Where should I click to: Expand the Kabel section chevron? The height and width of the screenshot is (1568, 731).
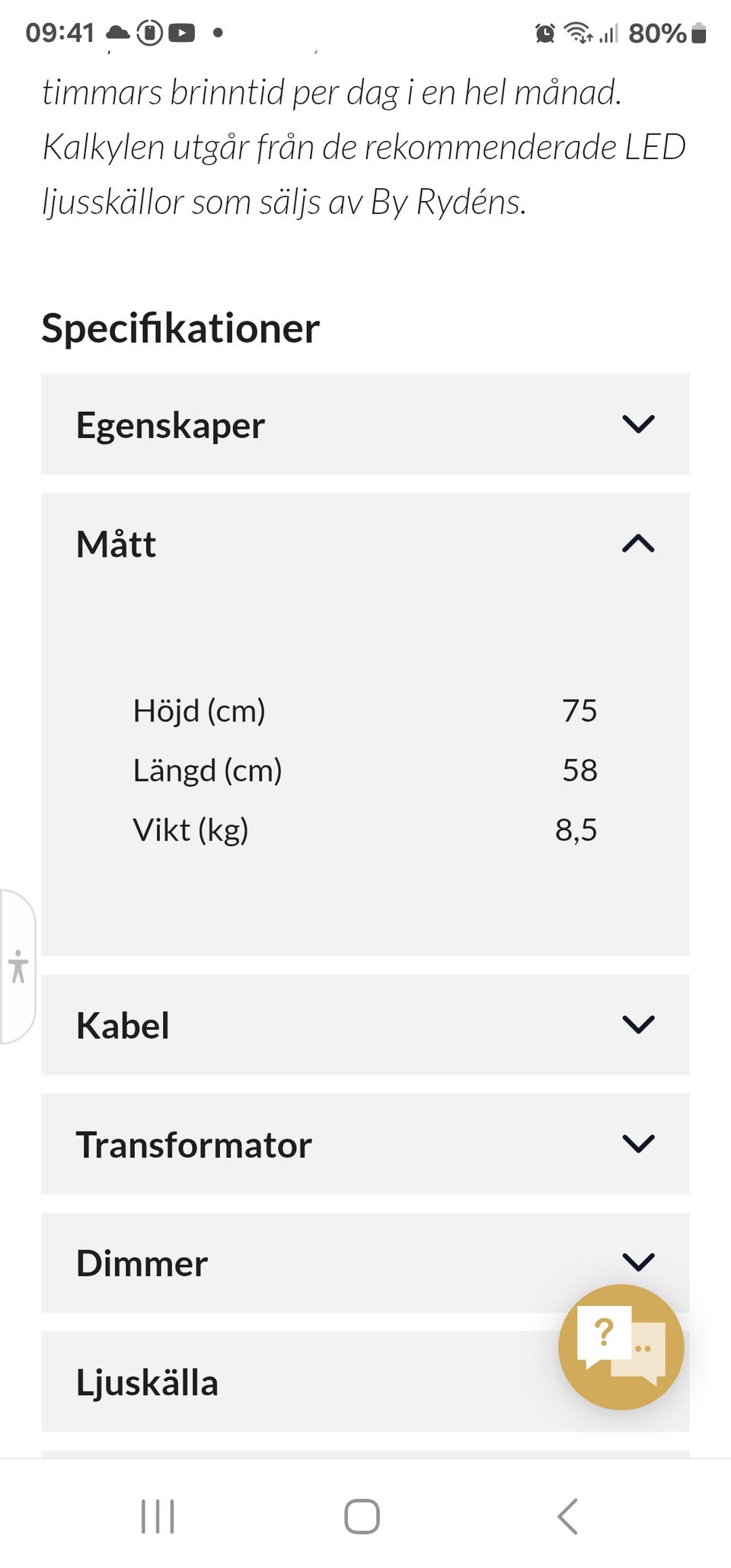(638, 1024)
